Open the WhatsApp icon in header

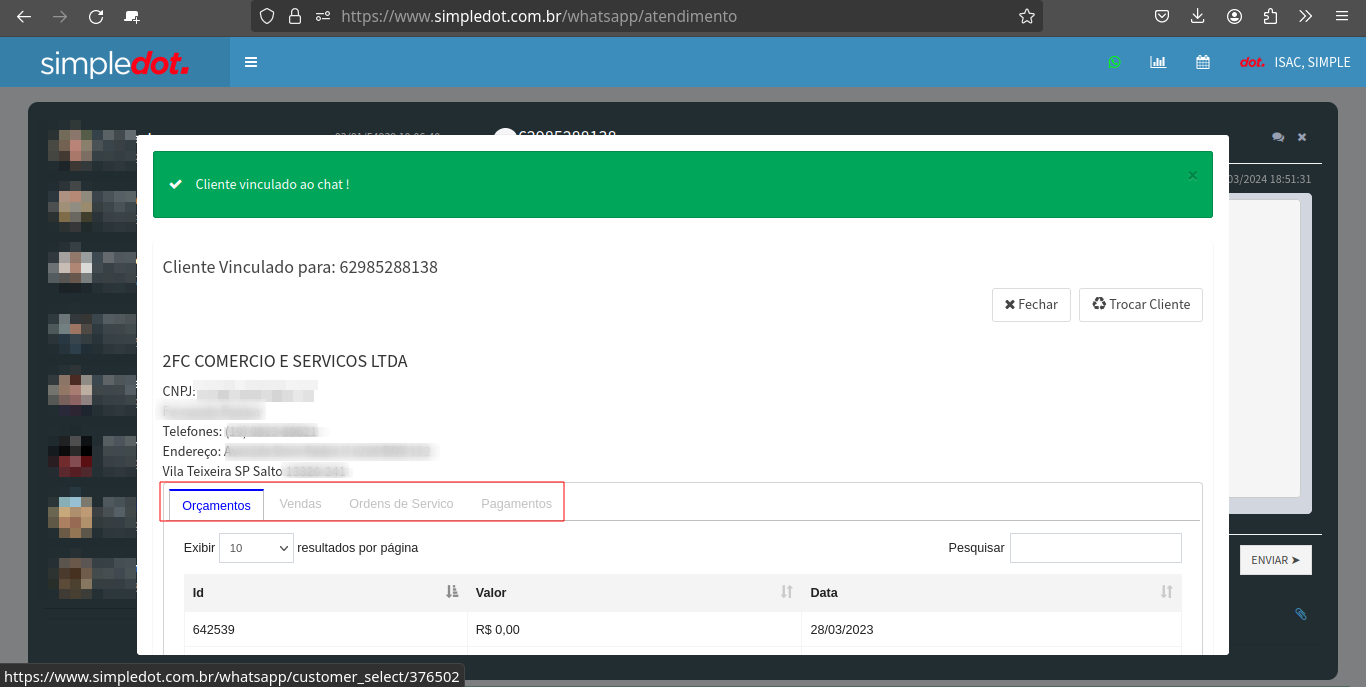[1114, 62]
